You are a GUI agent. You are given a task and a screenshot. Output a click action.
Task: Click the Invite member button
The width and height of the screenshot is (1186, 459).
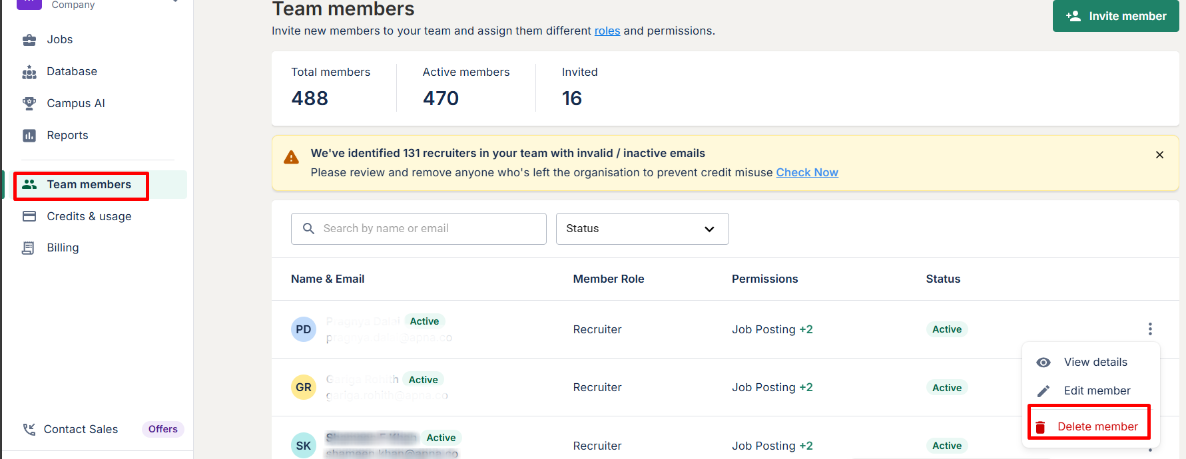pyautogui.click(x=1116, y=16)
